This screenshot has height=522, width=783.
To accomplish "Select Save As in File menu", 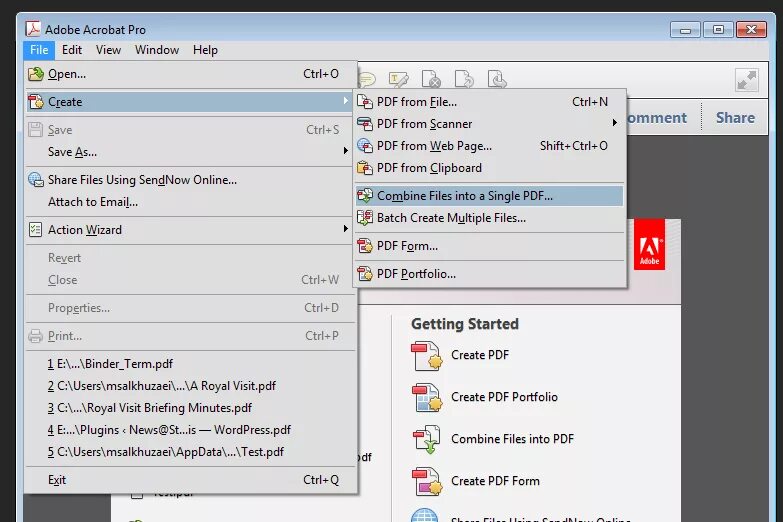I will pos(190,152).
